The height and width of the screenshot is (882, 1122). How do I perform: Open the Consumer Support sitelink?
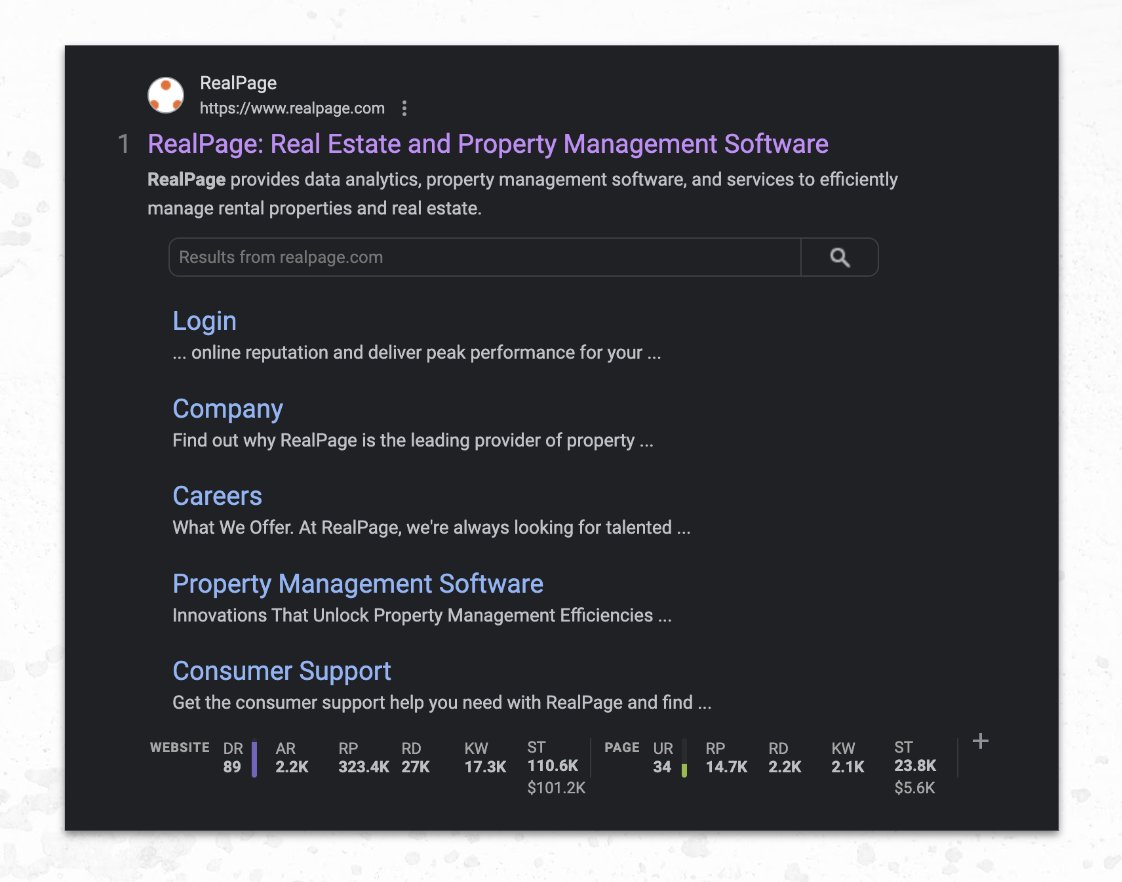tap(282, 671)
